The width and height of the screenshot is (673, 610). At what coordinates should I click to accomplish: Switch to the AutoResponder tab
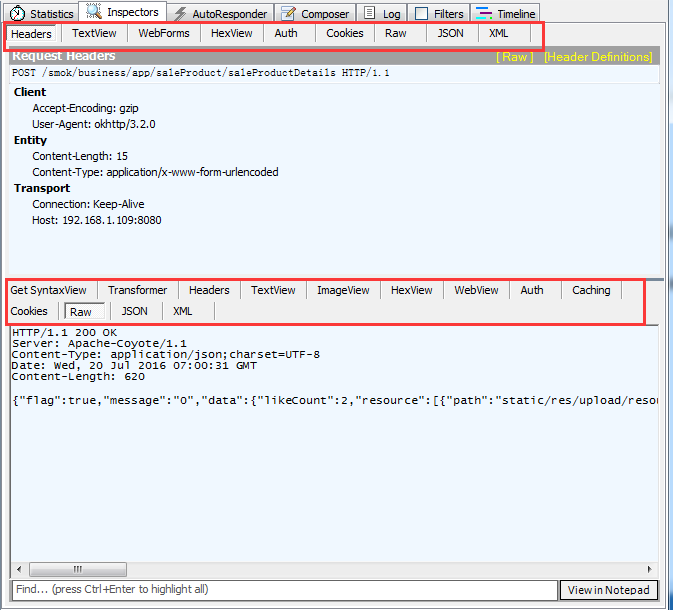221,14
